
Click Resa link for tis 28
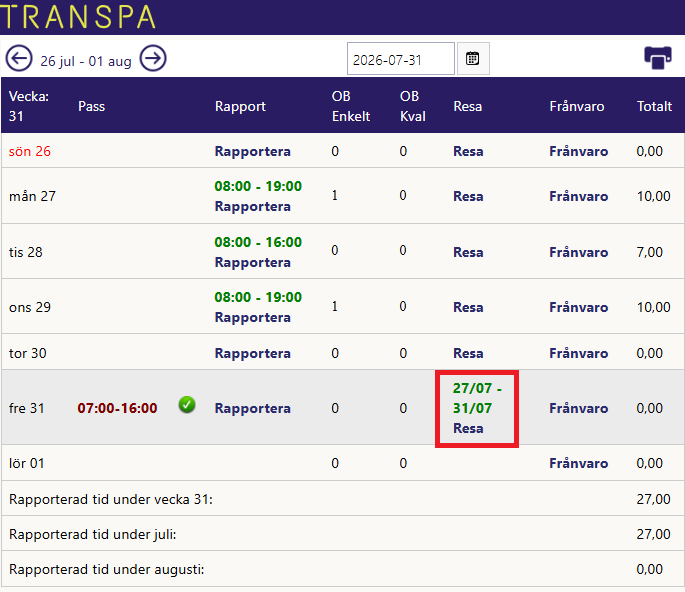click(x=468, y=252)
